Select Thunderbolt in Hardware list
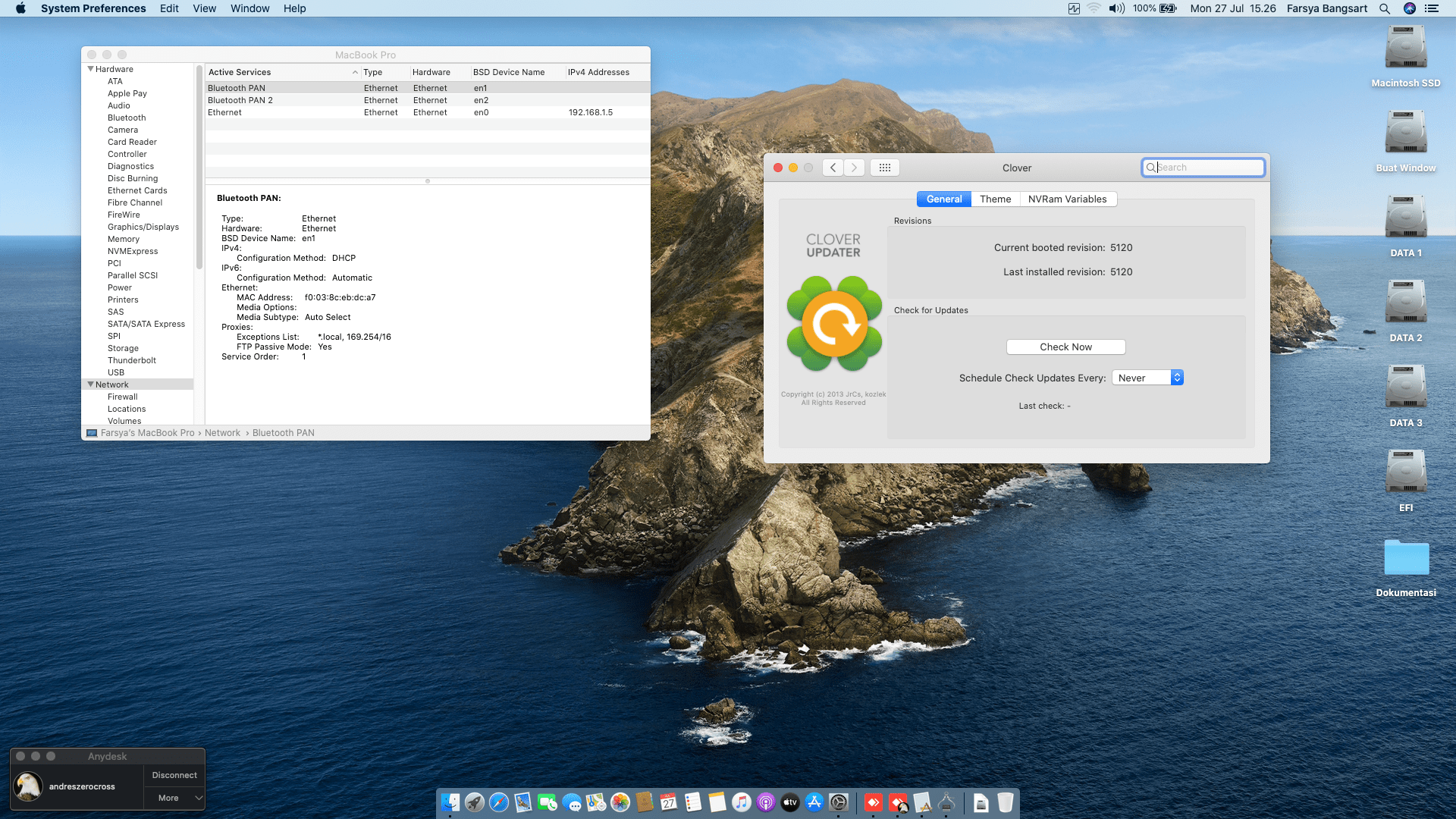 (x=132, y=360)
